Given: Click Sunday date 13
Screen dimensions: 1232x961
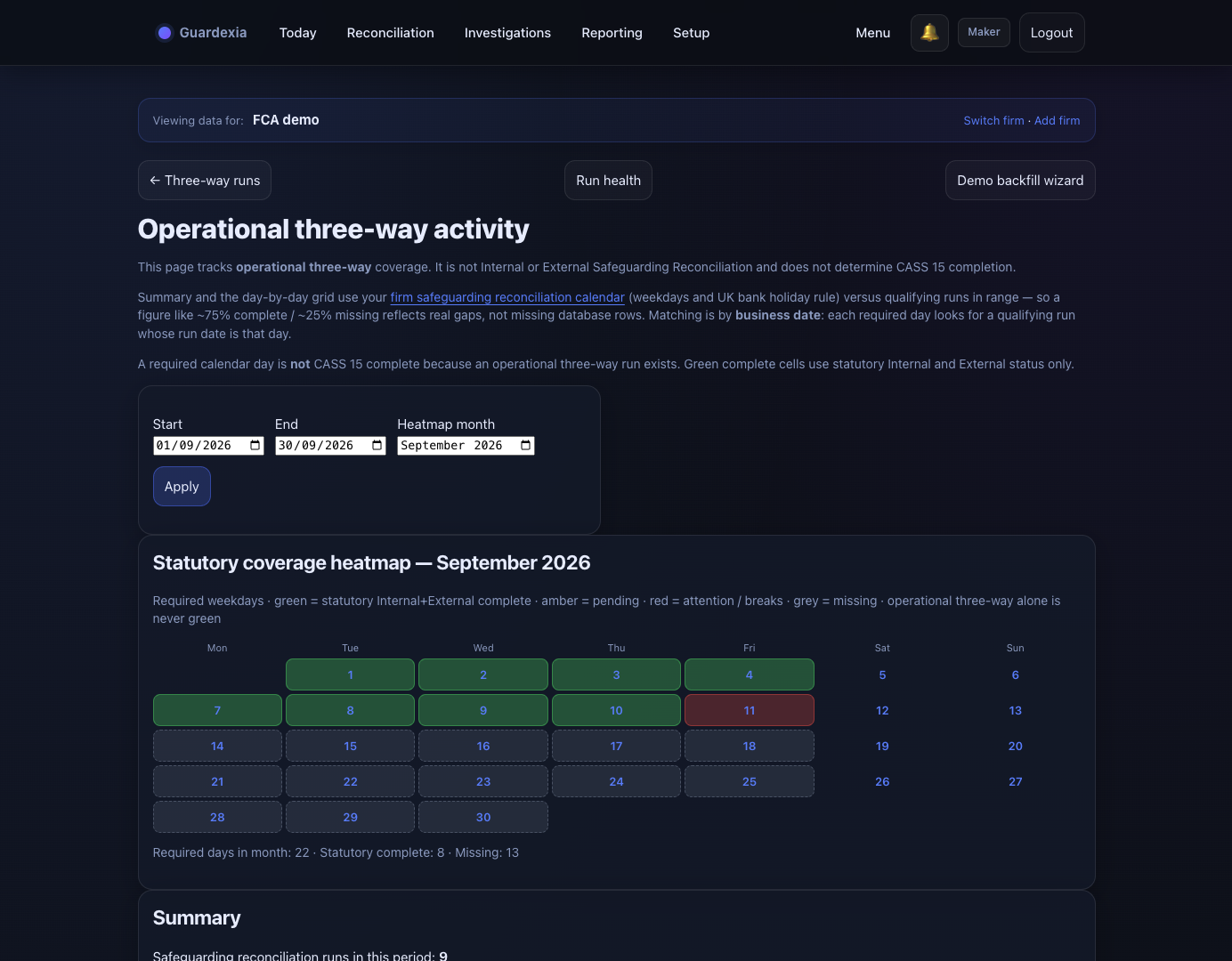Looking at the screenshot, I should [x=1015, y=710].
